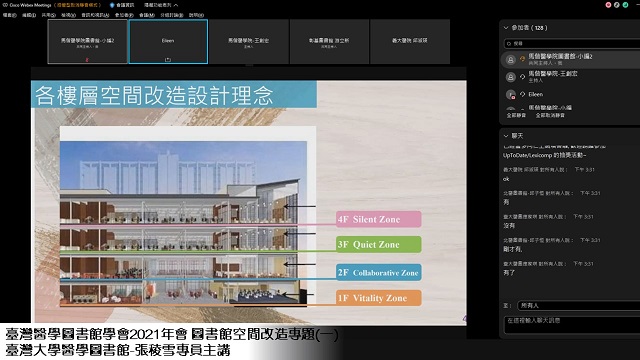Select 馬偕醫學院-王劍宏 participant row
This screenshot has width=640, height=360.
click(x=571, y=77)
